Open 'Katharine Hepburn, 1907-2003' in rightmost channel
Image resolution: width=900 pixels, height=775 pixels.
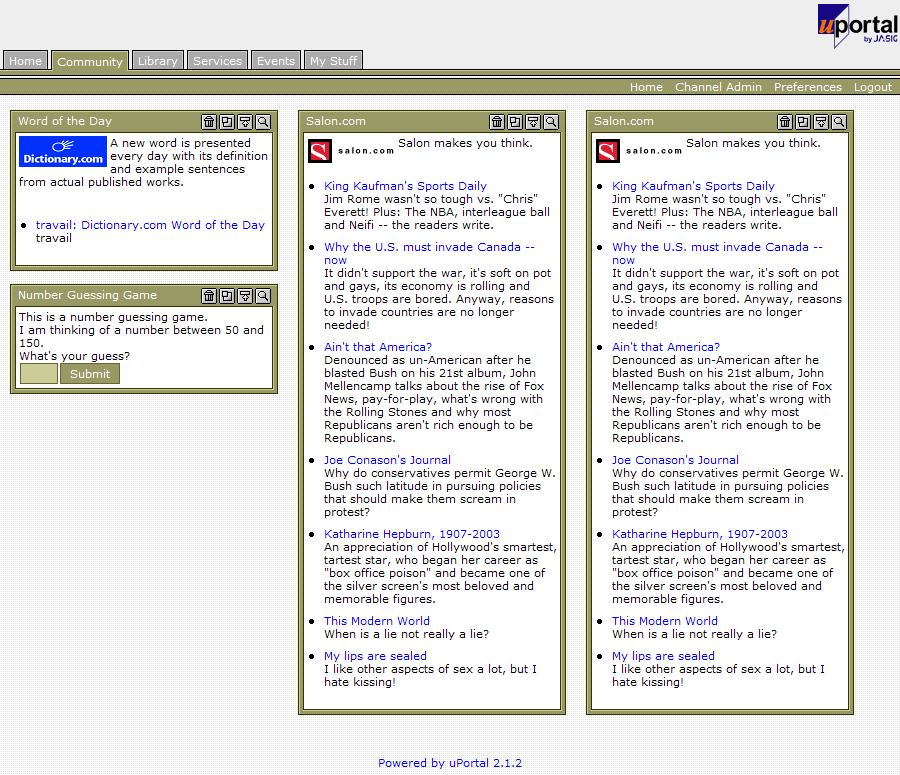pyautogui.click(x=700, y=534)
